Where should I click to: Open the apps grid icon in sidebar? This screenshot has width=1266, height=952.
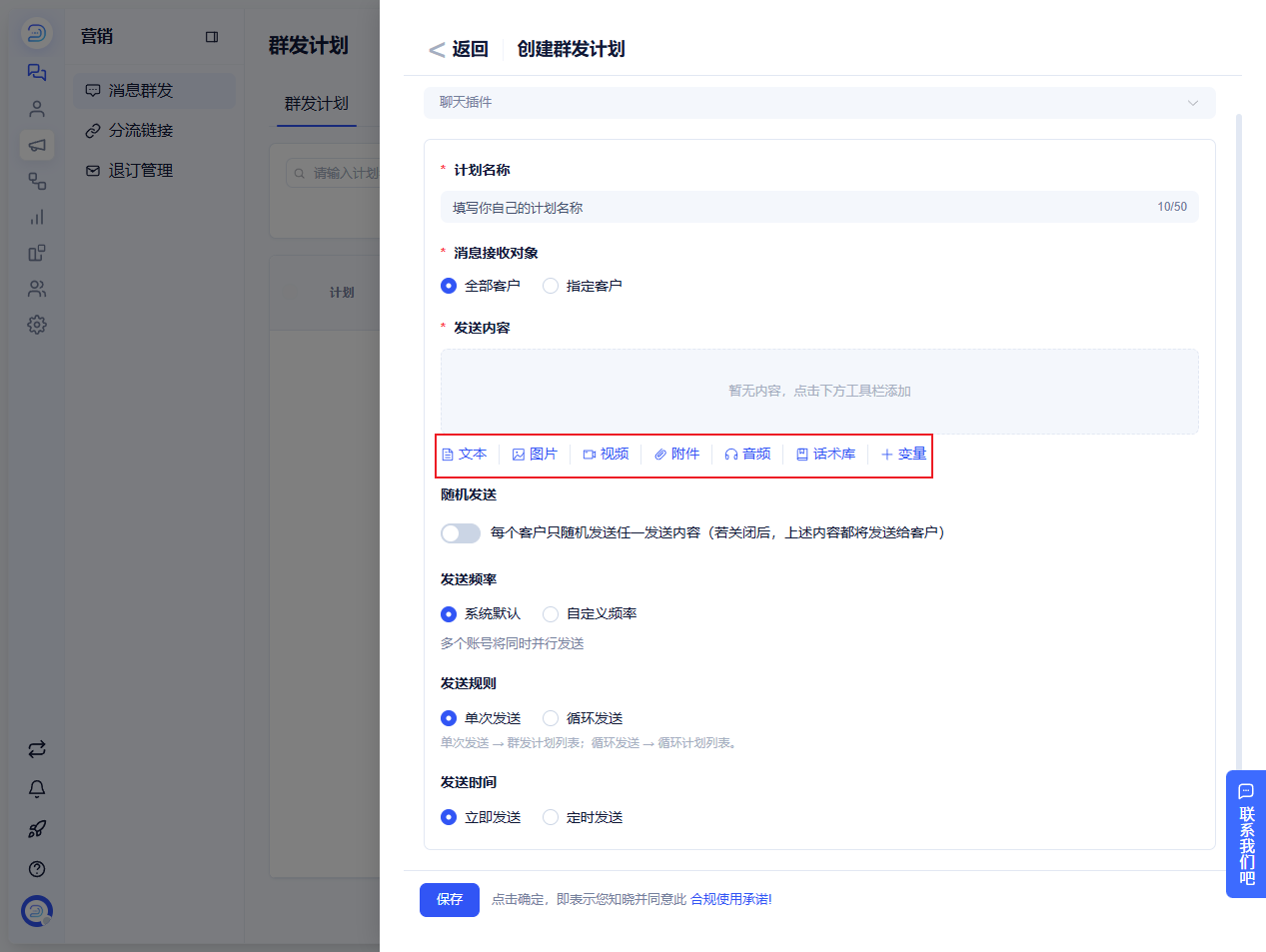(37, 253)
